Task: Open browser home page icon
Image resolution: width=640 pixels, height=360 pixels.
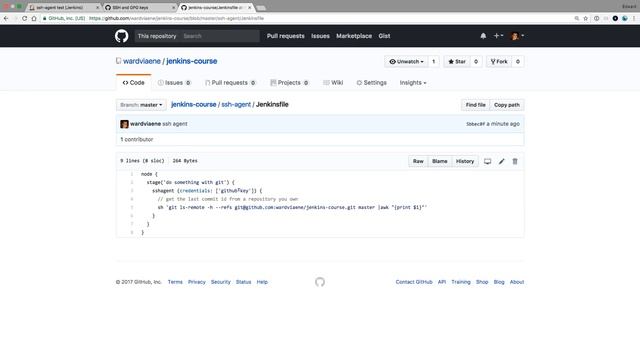Action: coord(34,18)
